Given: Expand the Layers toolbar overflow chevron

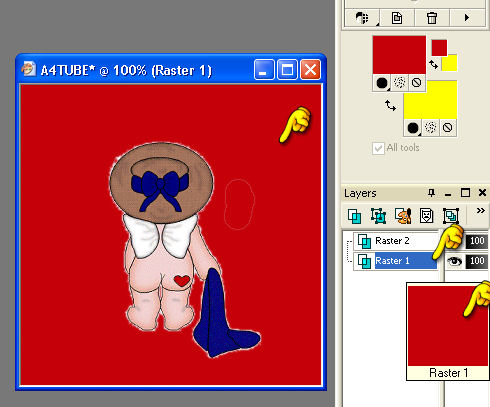Looking at the screenshot, I should point(480,210).
